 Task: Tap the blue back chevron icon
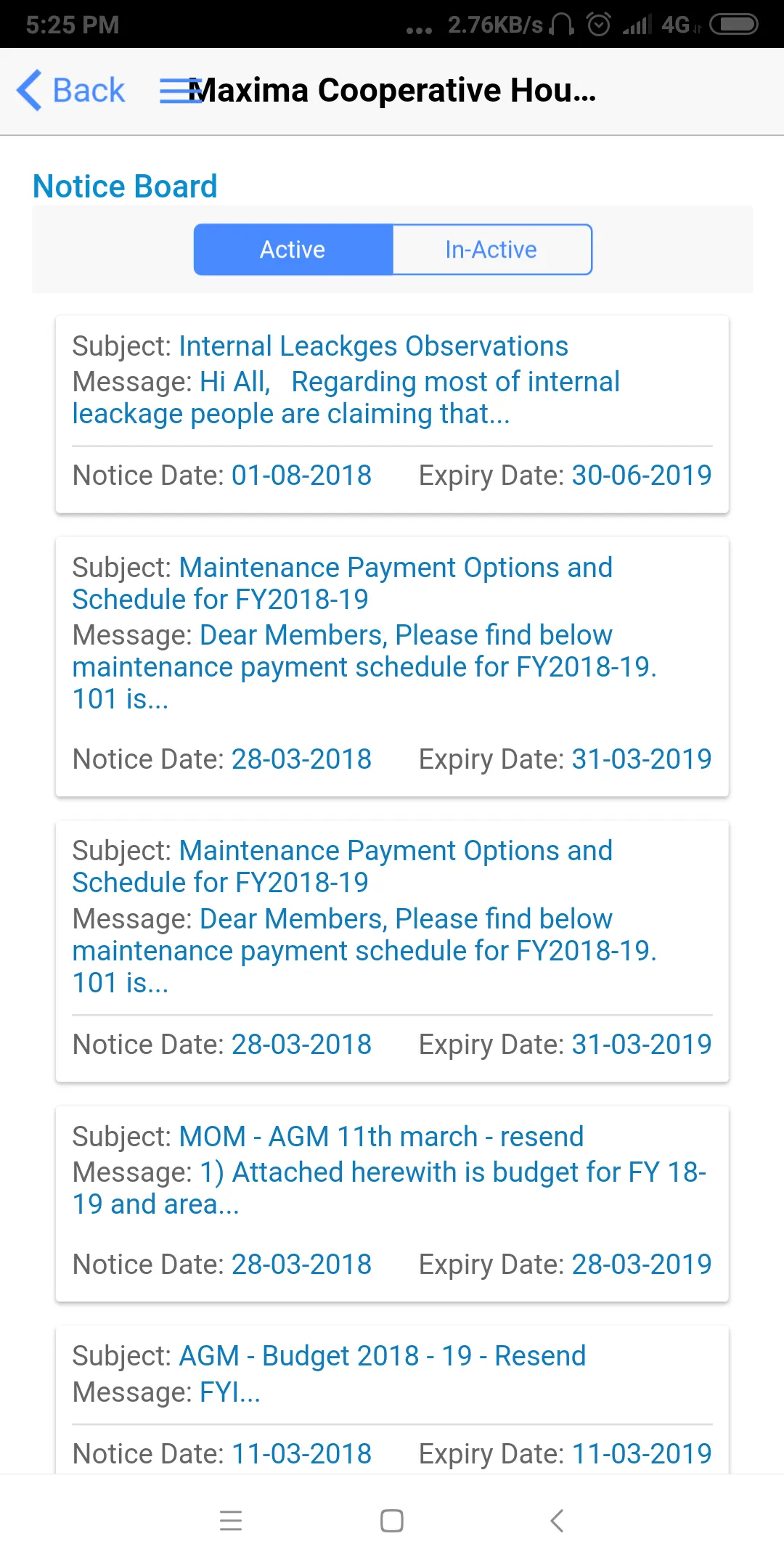[29, 91]
